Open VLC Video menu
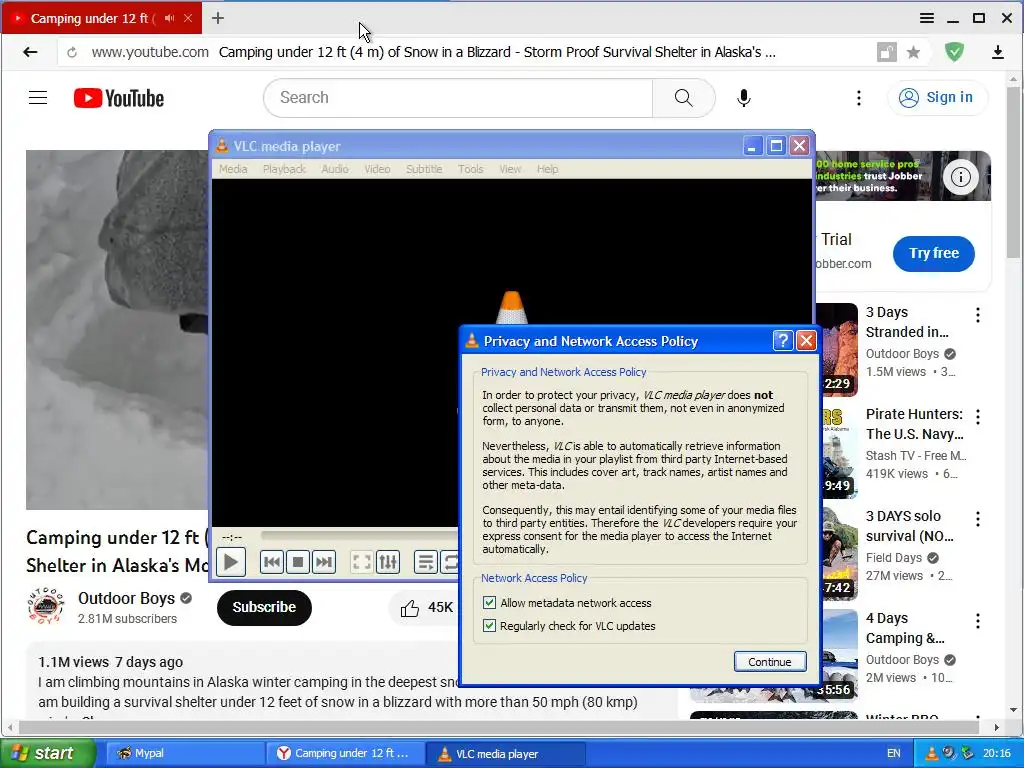The height and width of the screenshot is (768, 1024). tap(377, 169)
